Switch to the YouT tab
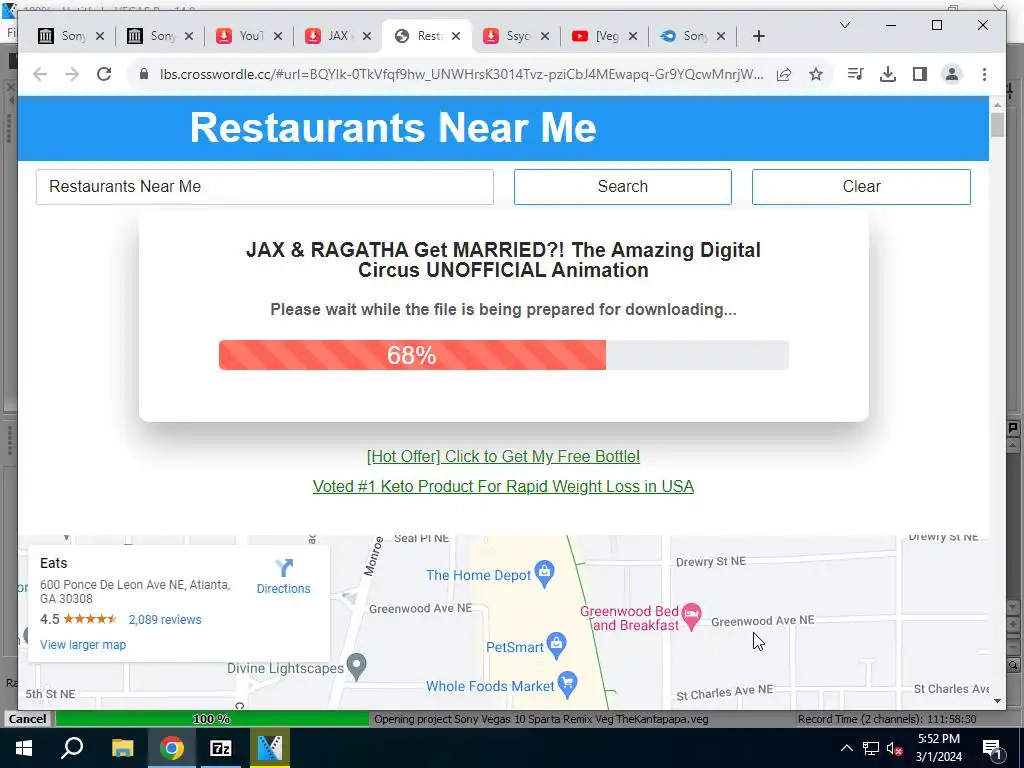 point(240,36)
